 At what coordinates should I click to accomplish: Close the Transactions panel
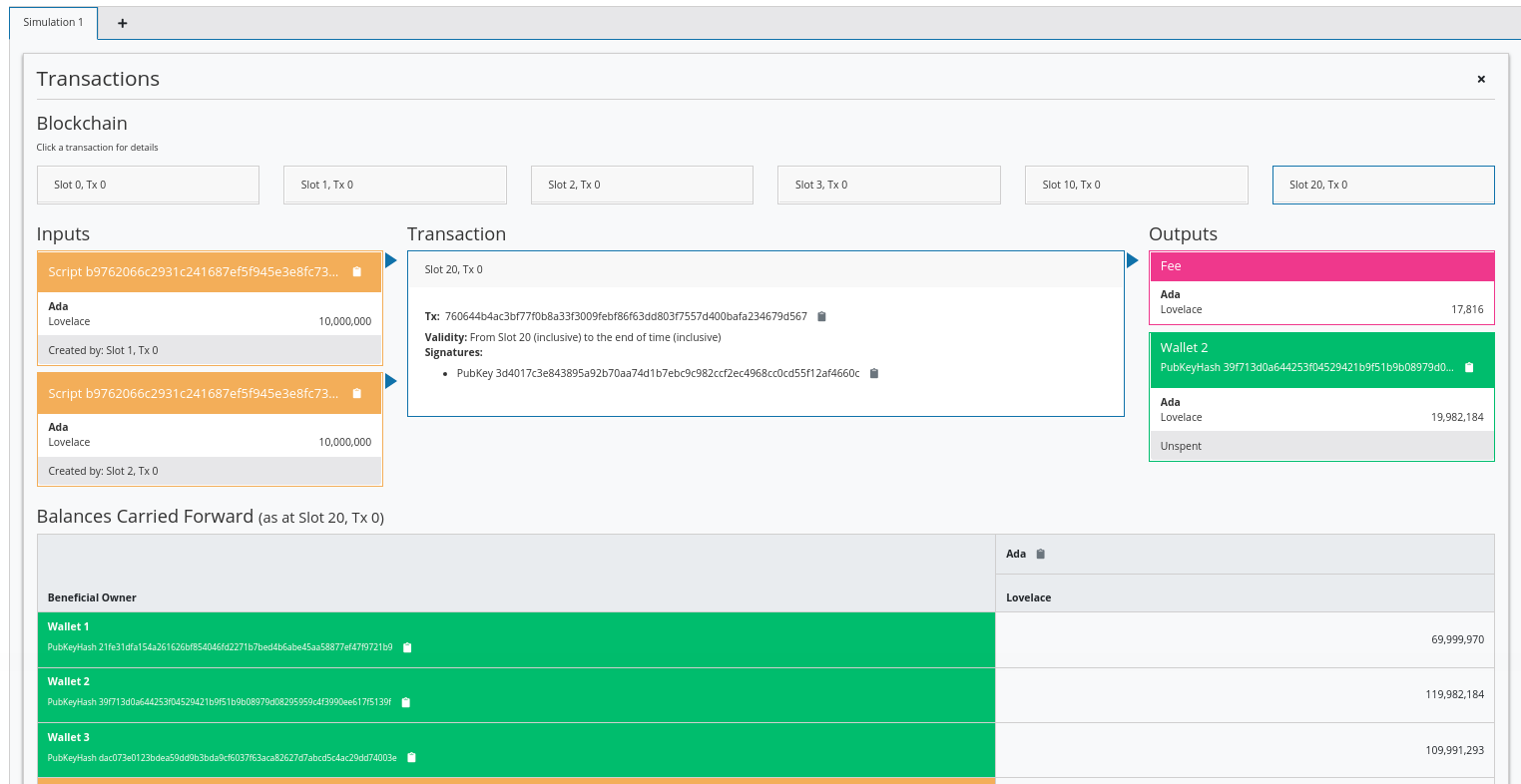1481,79
